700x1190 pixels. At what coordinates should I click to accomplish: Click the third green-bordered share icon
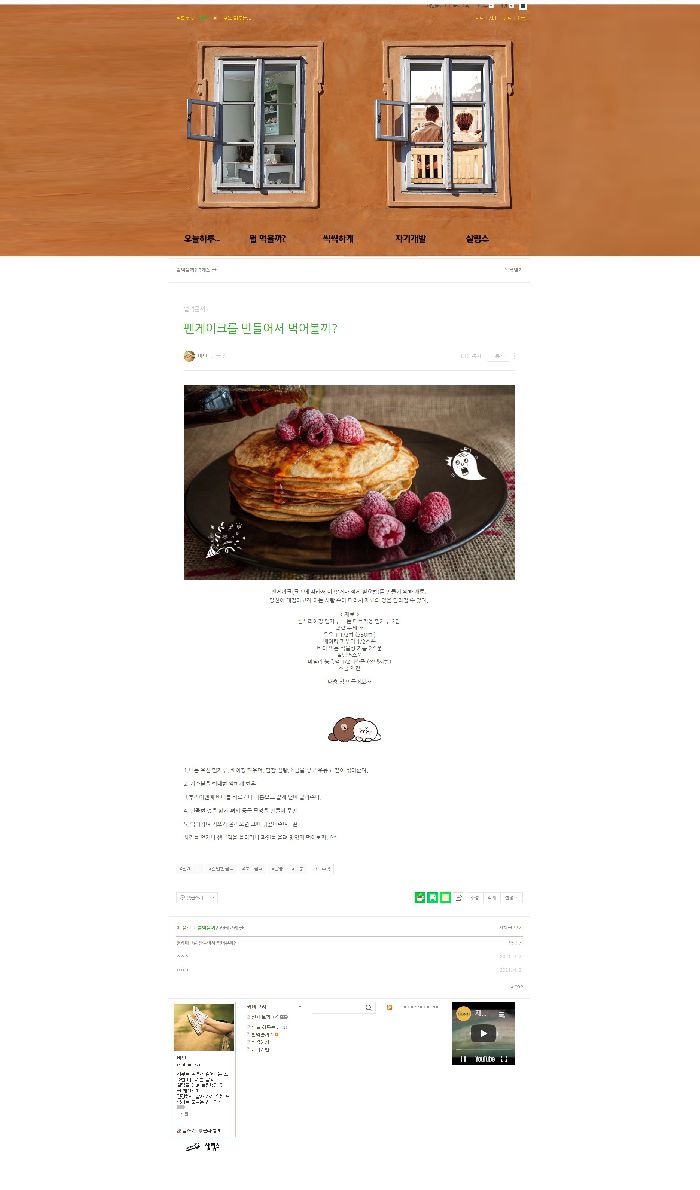click(x=446, y=897)
